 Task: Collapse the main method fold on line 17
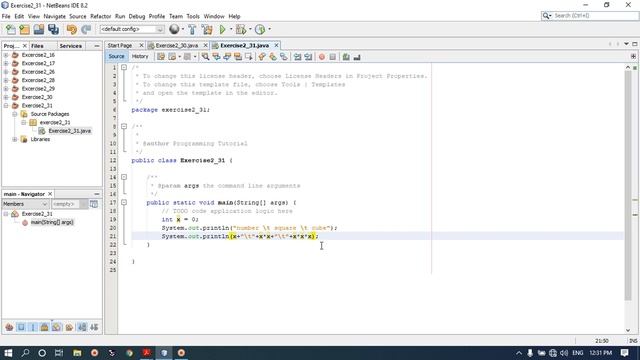click(124, 202)
